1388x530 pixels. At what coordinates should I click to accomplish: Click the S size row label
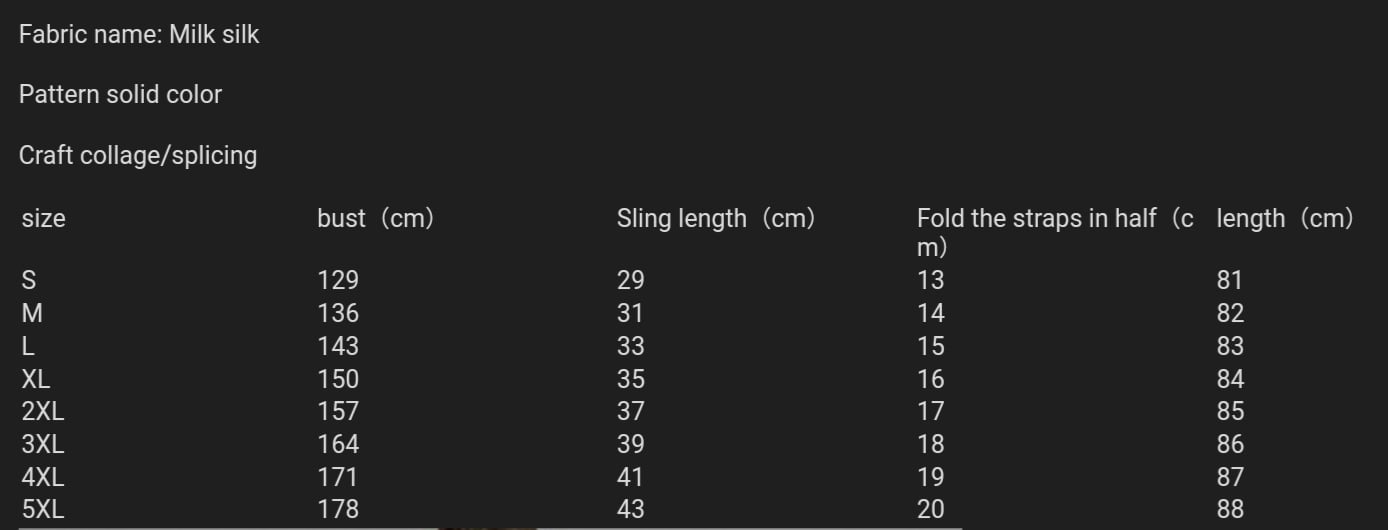point(29,281)
